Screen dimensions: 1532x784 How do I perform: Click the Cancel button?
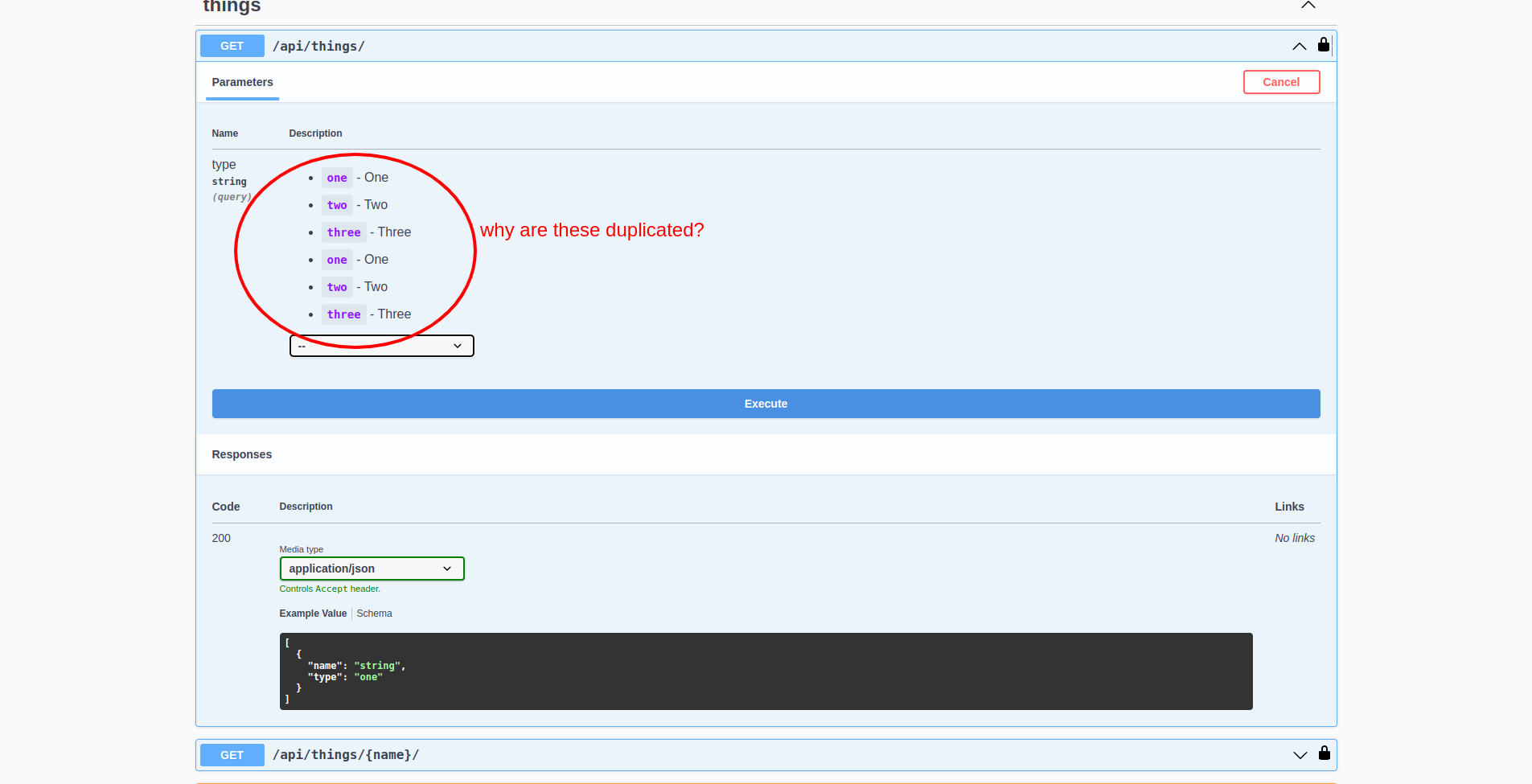(1280, 81)
